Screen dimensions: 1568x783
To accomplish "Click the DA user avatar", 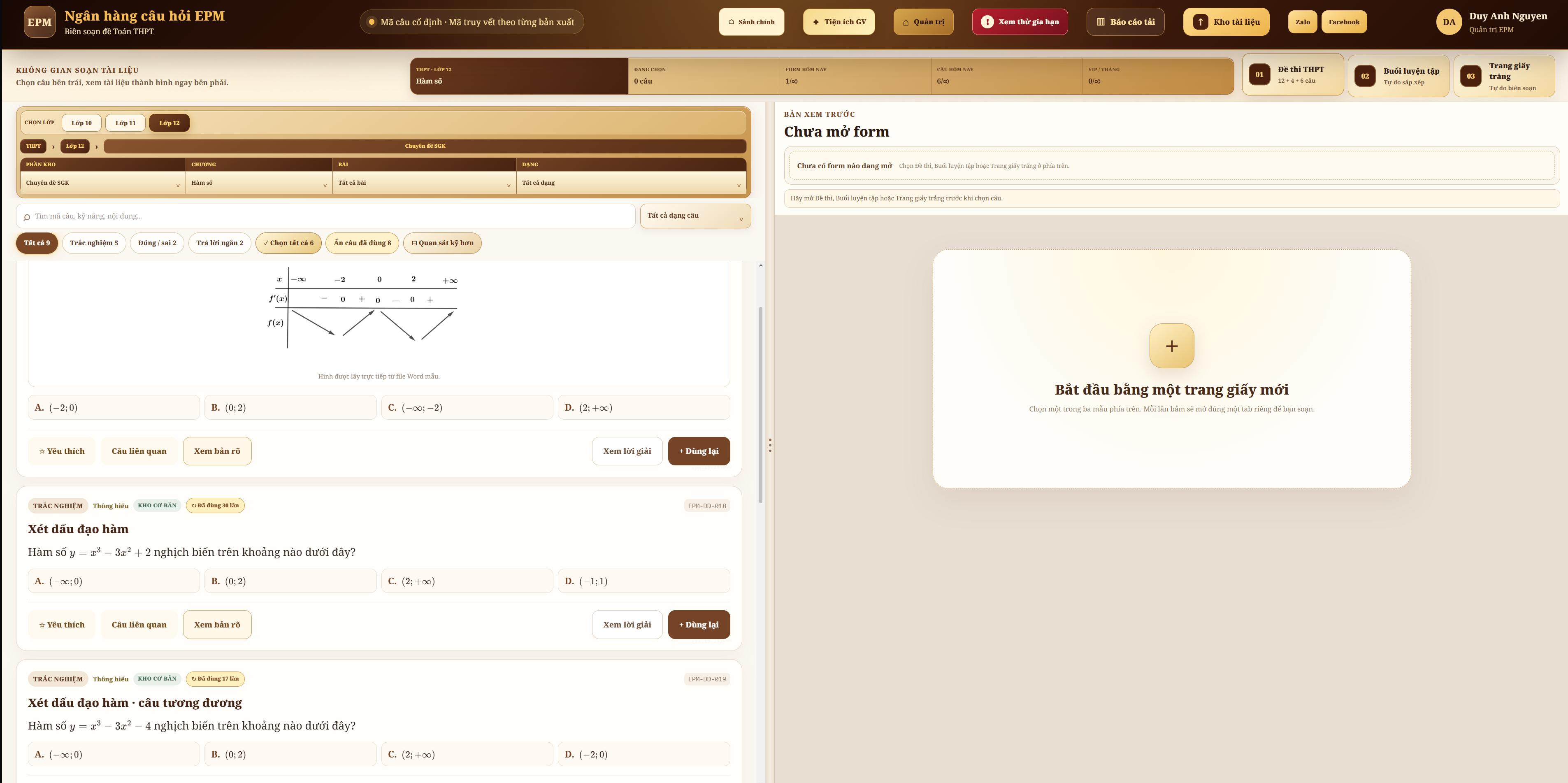I will [1449, 22].
